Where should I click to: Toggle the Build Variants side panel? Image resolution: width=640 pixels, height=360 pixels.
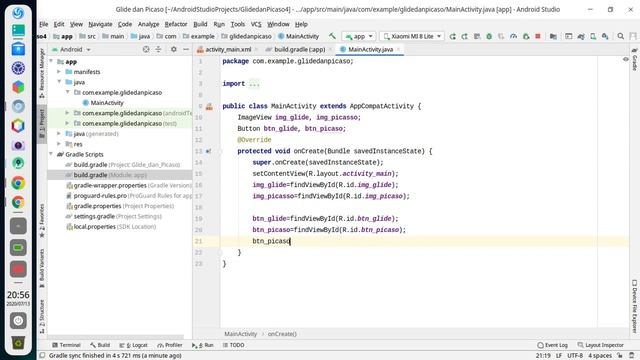pos(42,268)
